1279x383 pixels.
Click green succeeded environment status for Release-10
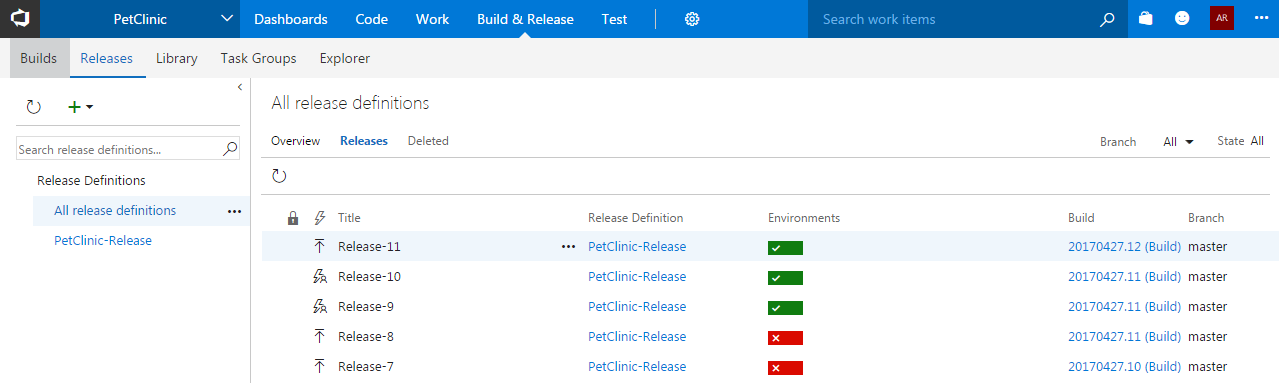point(785,278)
